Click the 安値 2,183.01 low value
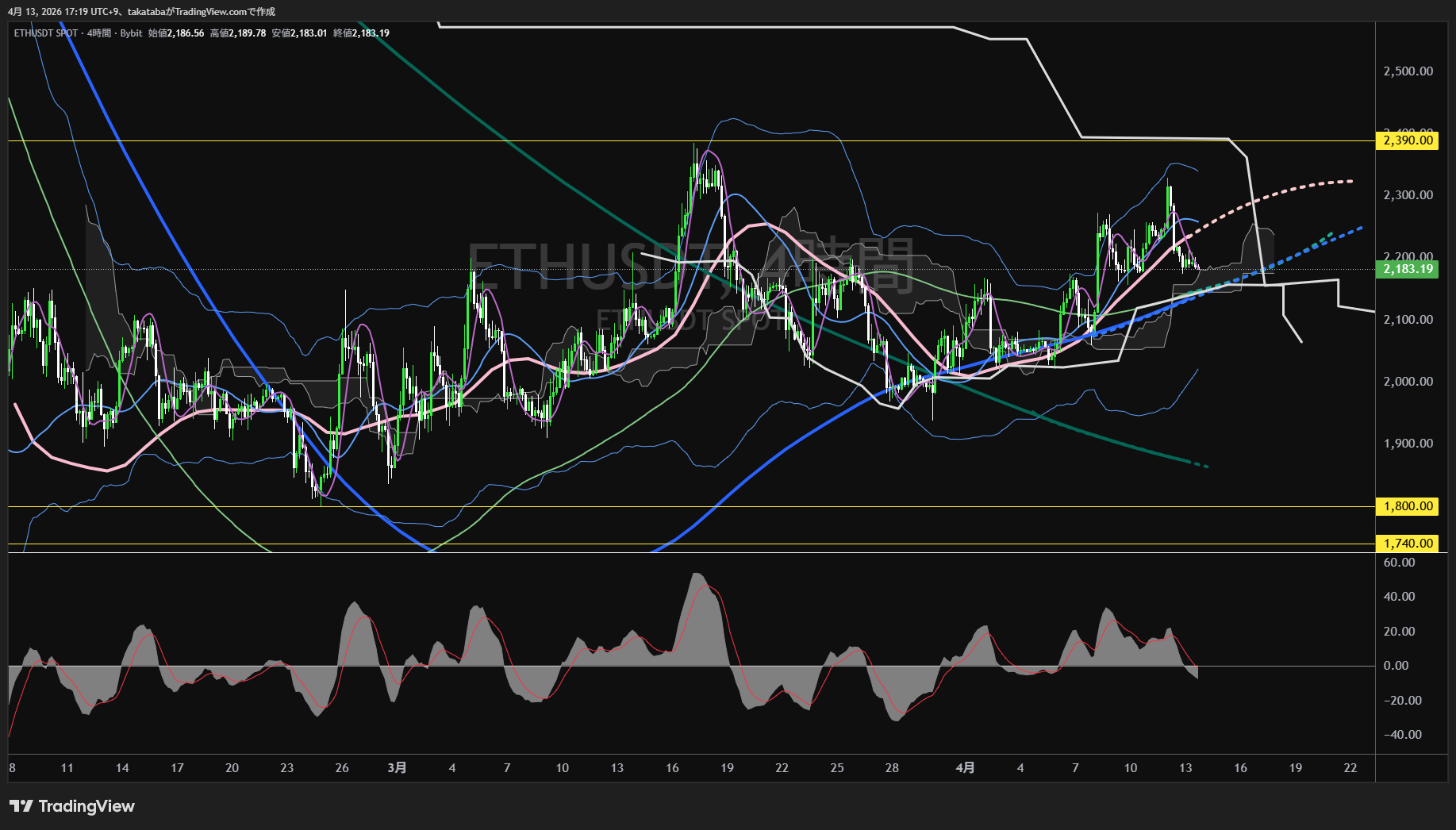The height and width of the screenshot is (830, 1456). point(299,33)
